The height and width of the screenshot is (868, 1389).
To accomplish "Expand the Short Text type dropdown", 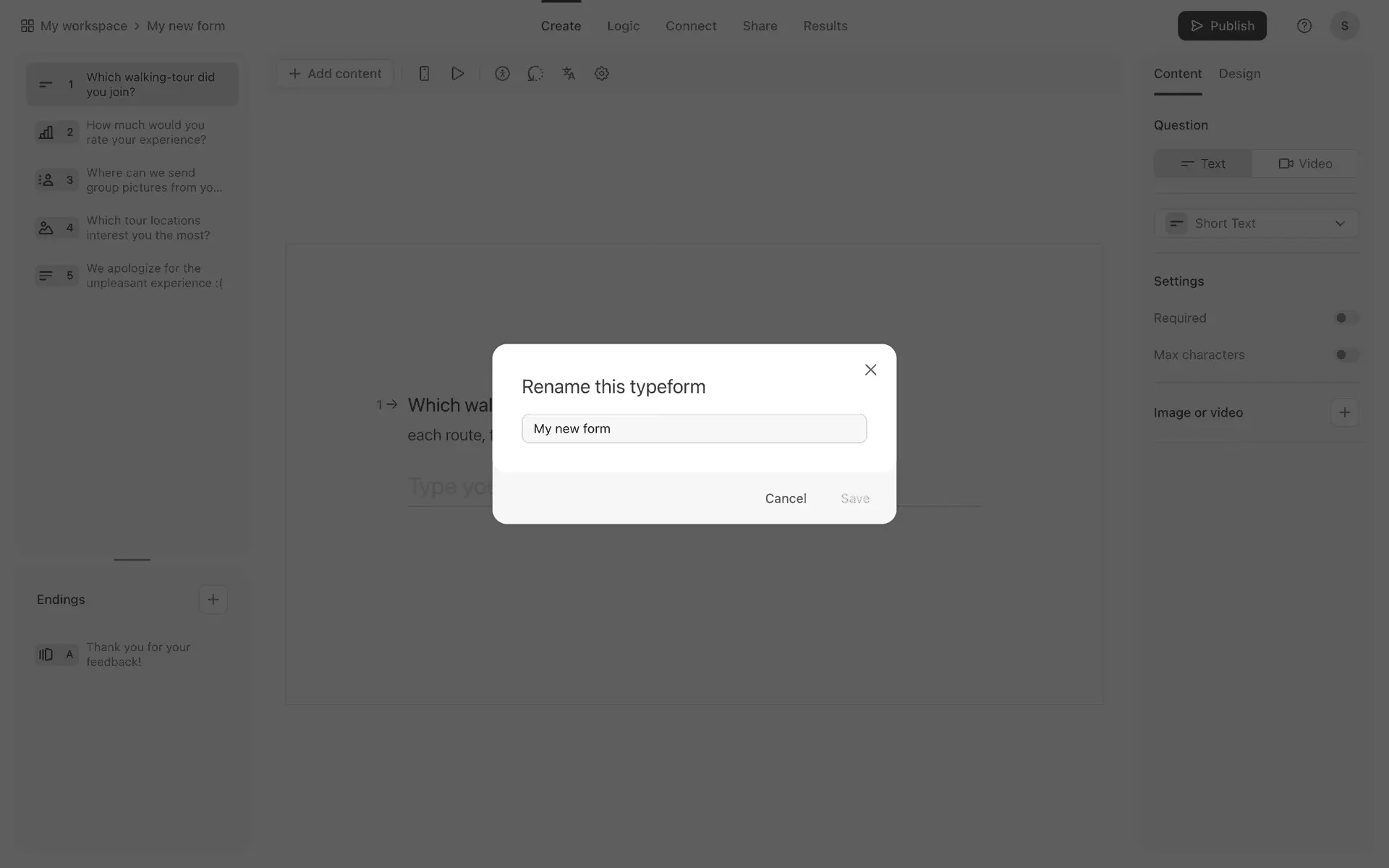I will (x=1256, y=224).
